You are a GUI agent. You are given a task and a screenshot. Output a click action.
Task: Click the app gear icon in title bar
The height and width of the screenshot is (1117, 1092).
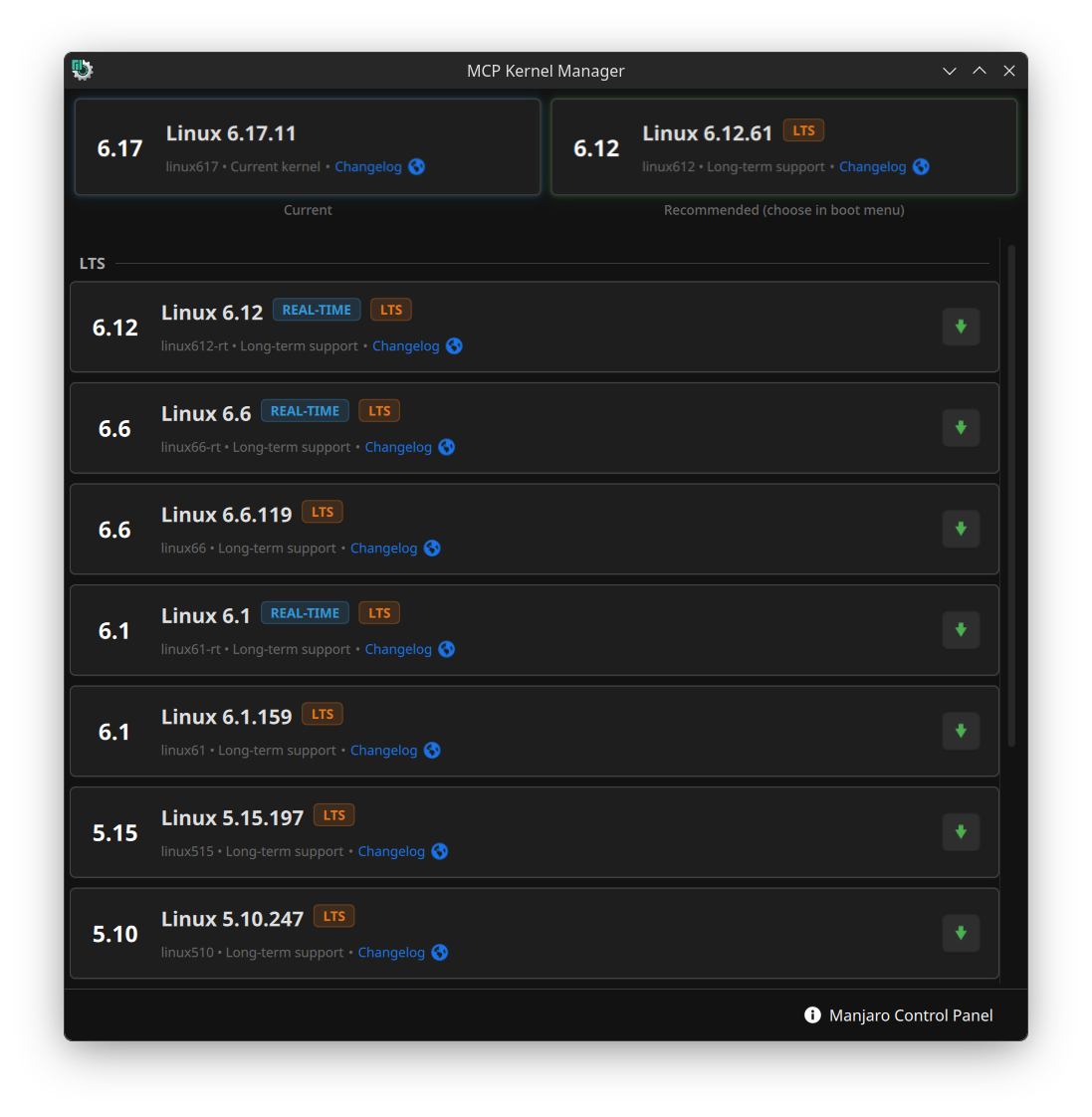pyautogui.click(x=83, y=70)
